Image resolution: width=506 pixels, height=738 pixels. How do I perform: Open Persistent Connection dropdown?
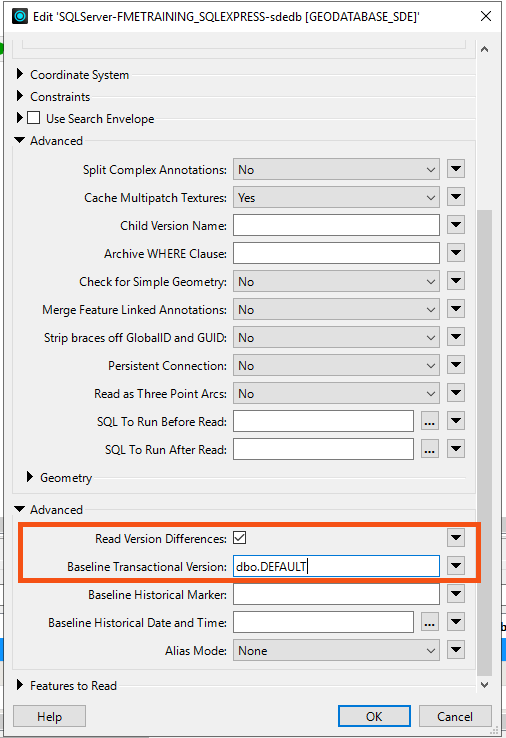(x=336, y=366)
